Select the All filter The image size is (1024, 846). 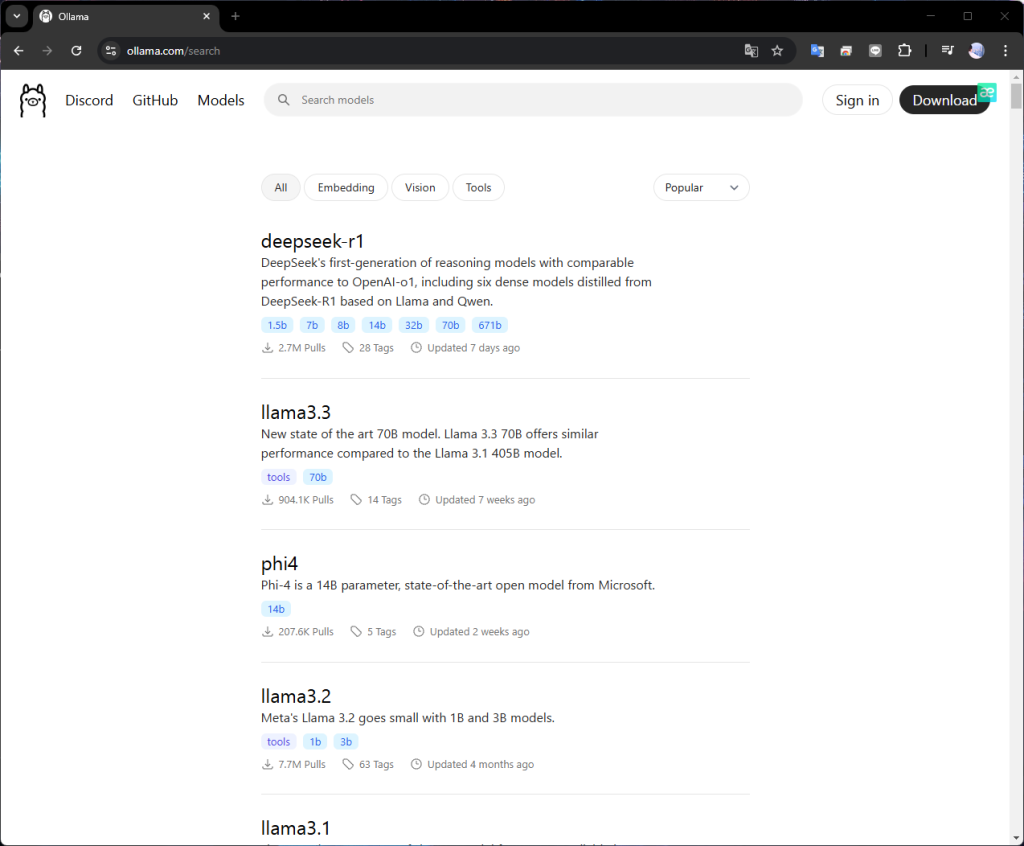pos(281,187)
